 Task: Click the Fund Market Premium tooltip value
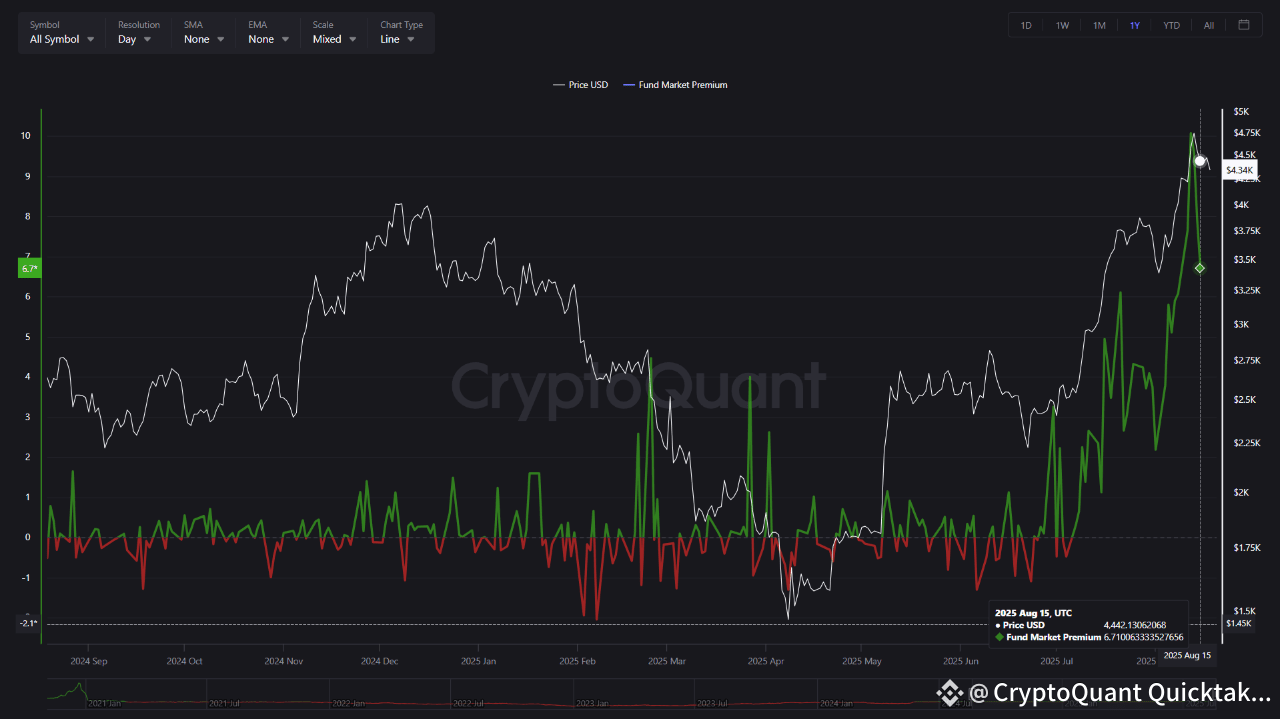1143,637
